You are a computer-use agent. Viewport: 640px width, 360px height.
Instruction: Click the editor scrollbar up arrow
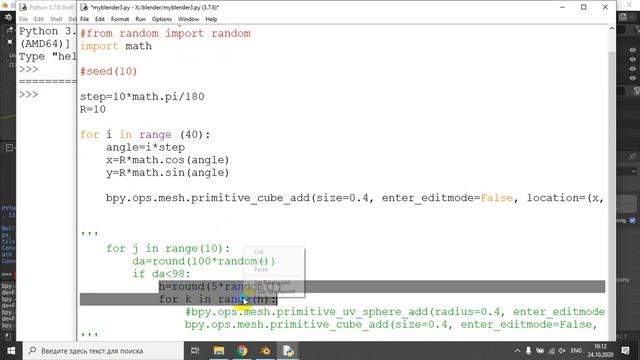click(x=611, y=29)
